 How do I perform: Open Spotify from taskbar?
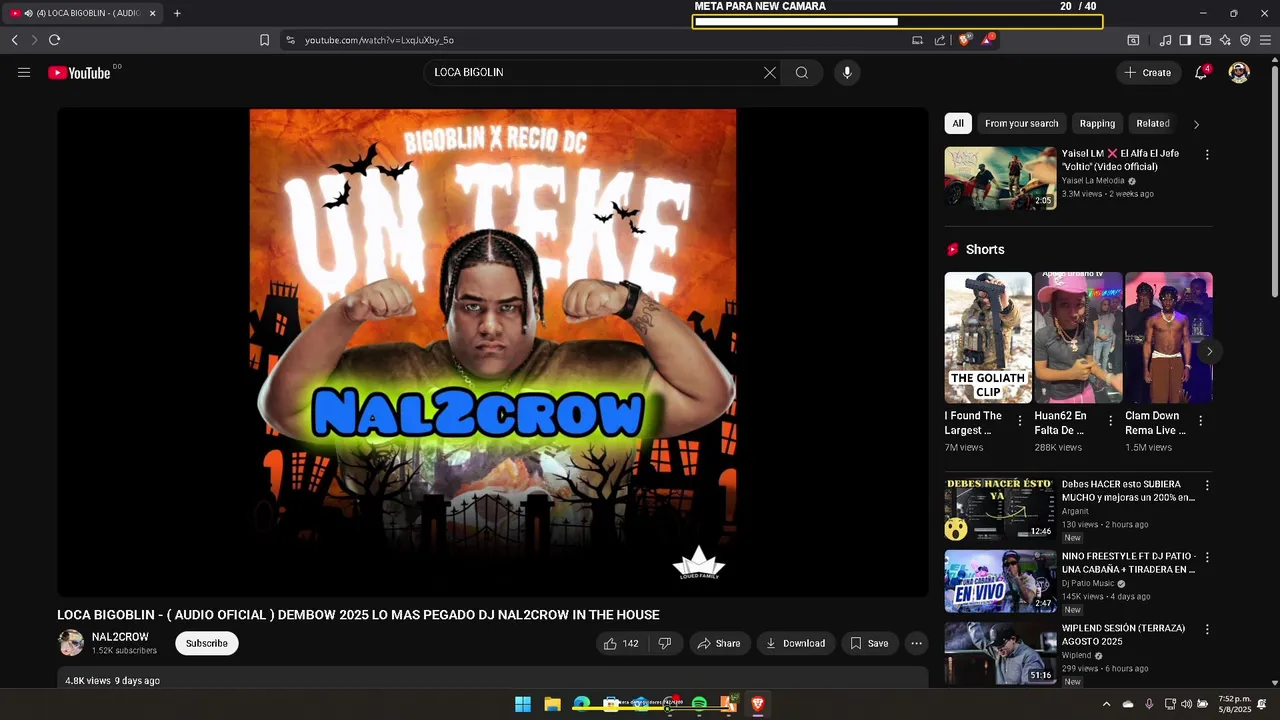[699, 704]
